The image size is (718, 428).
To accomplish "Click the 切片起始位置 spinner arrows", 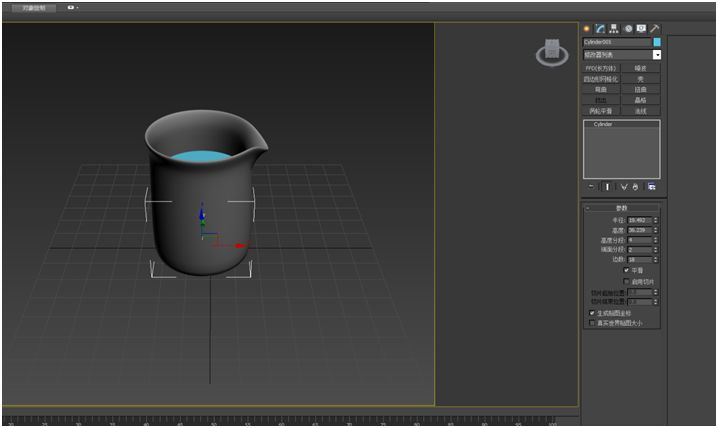I will [656, 292].
